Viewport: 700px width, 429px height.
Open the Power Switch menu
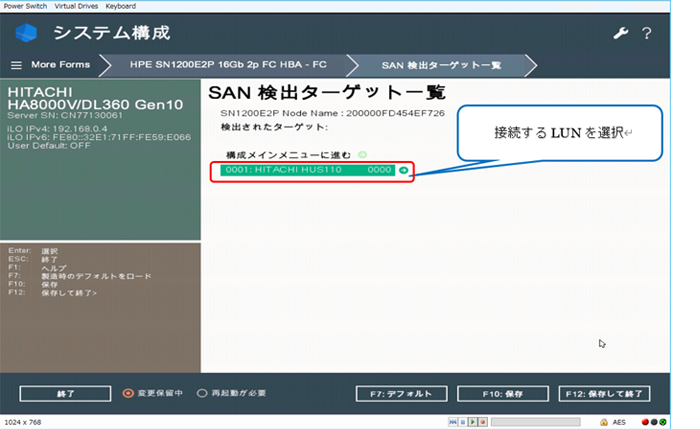point(25,6)
